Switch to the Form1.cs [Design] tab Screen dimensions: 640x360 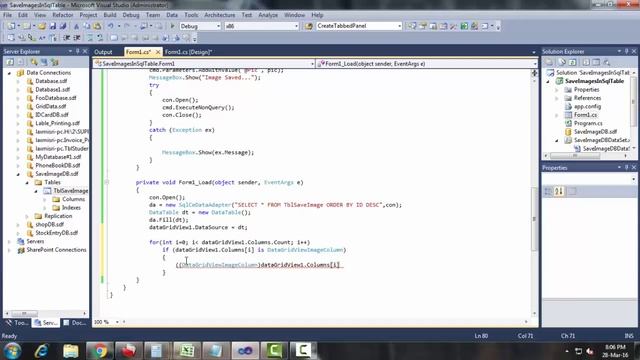(188, 52)
